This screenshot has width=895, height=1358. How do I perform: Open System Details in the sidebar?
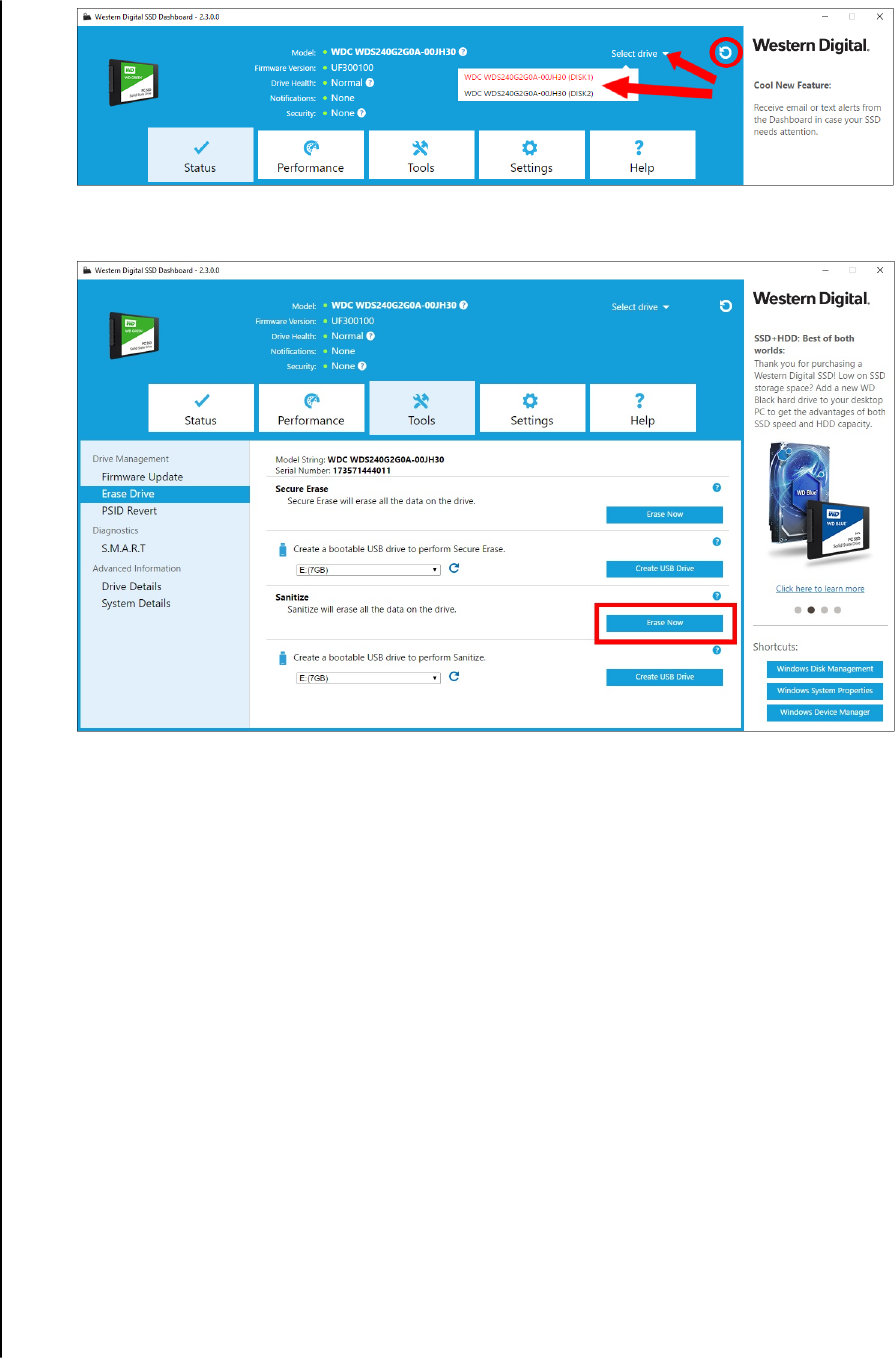[136, 603]
